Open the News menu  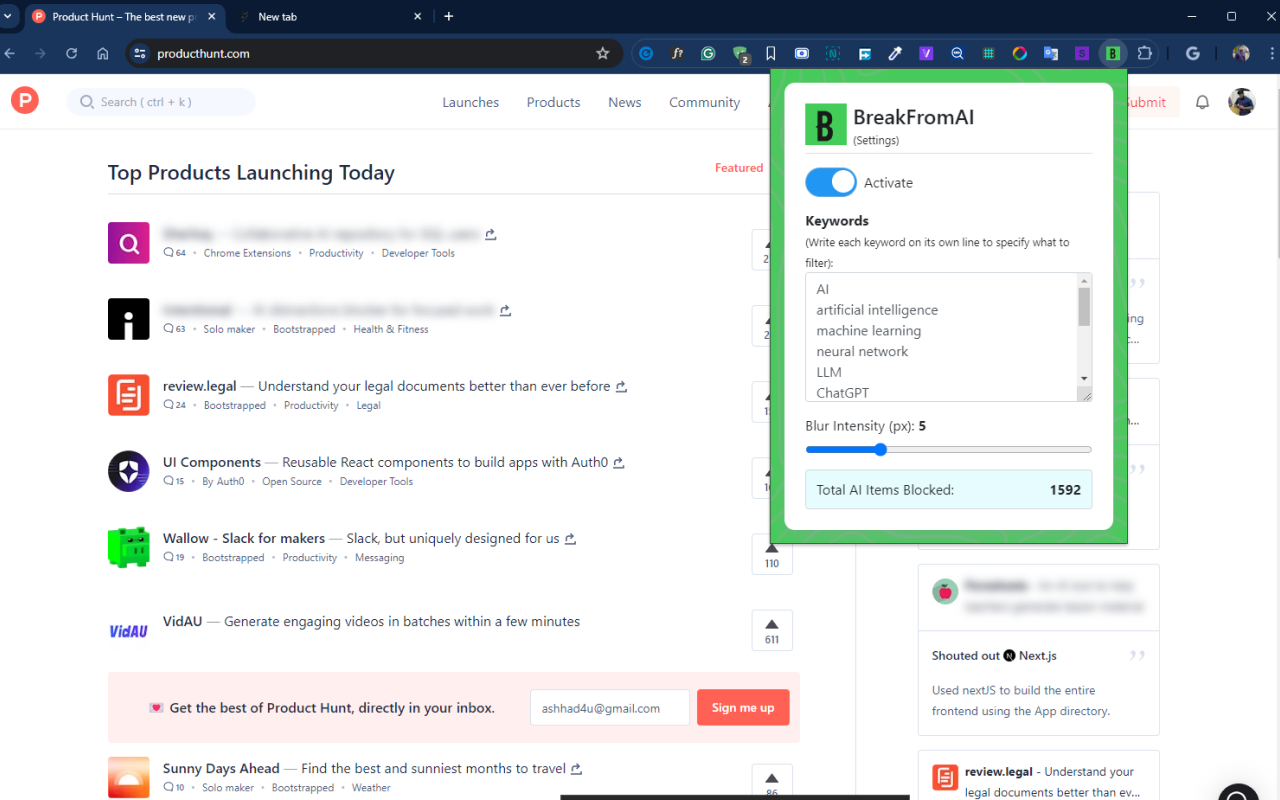625,102
